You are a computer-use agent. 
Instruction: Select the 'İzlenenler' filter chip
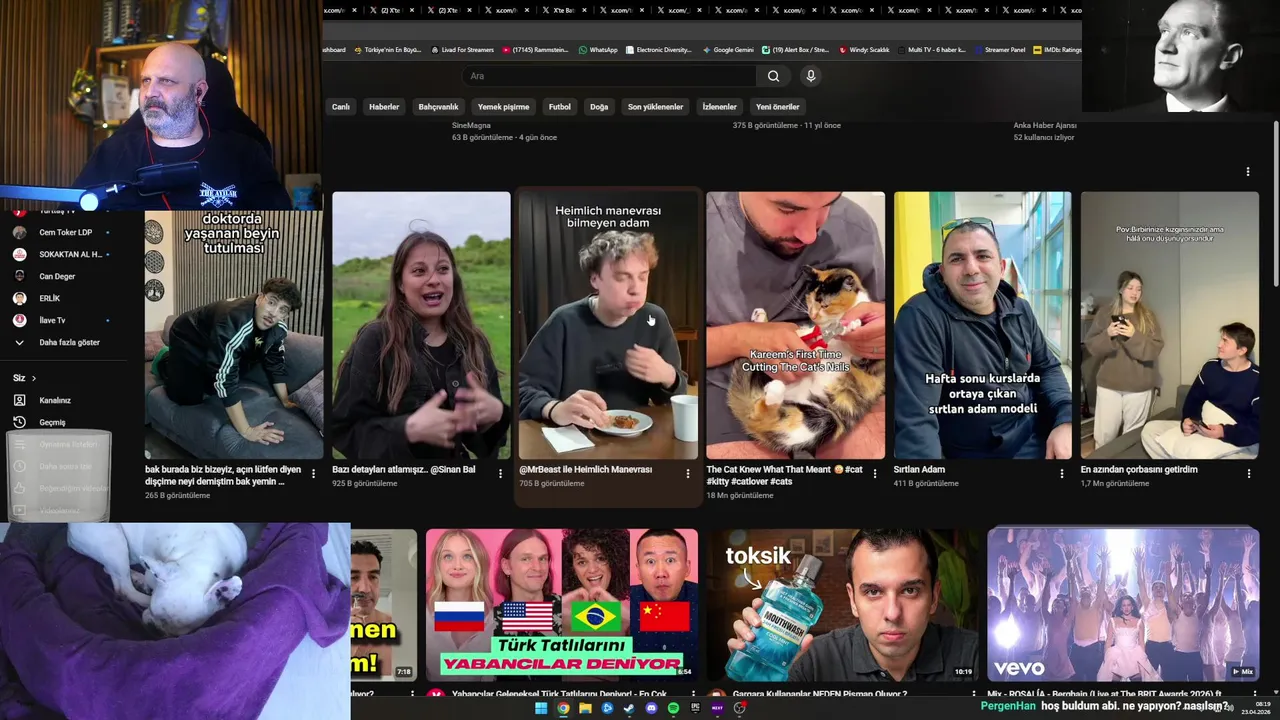(719, 107)
